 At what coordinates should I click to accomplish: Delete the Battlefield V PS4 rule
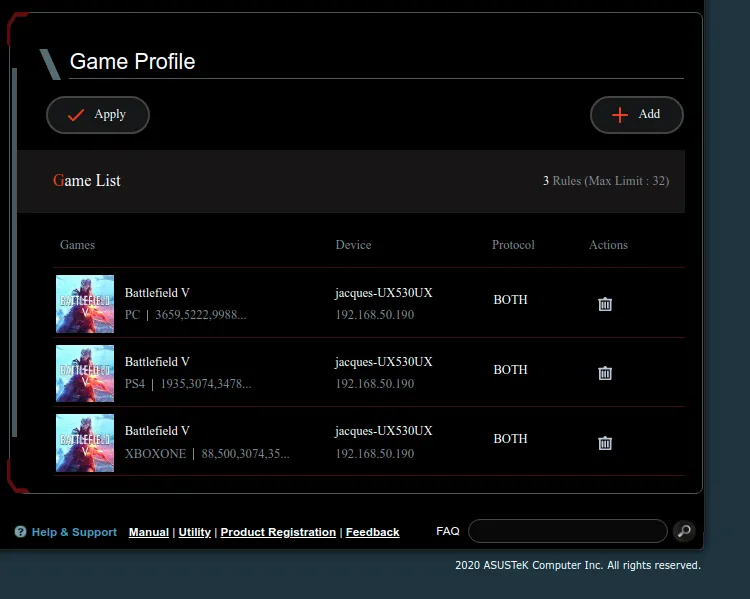(x=605, y=373)
